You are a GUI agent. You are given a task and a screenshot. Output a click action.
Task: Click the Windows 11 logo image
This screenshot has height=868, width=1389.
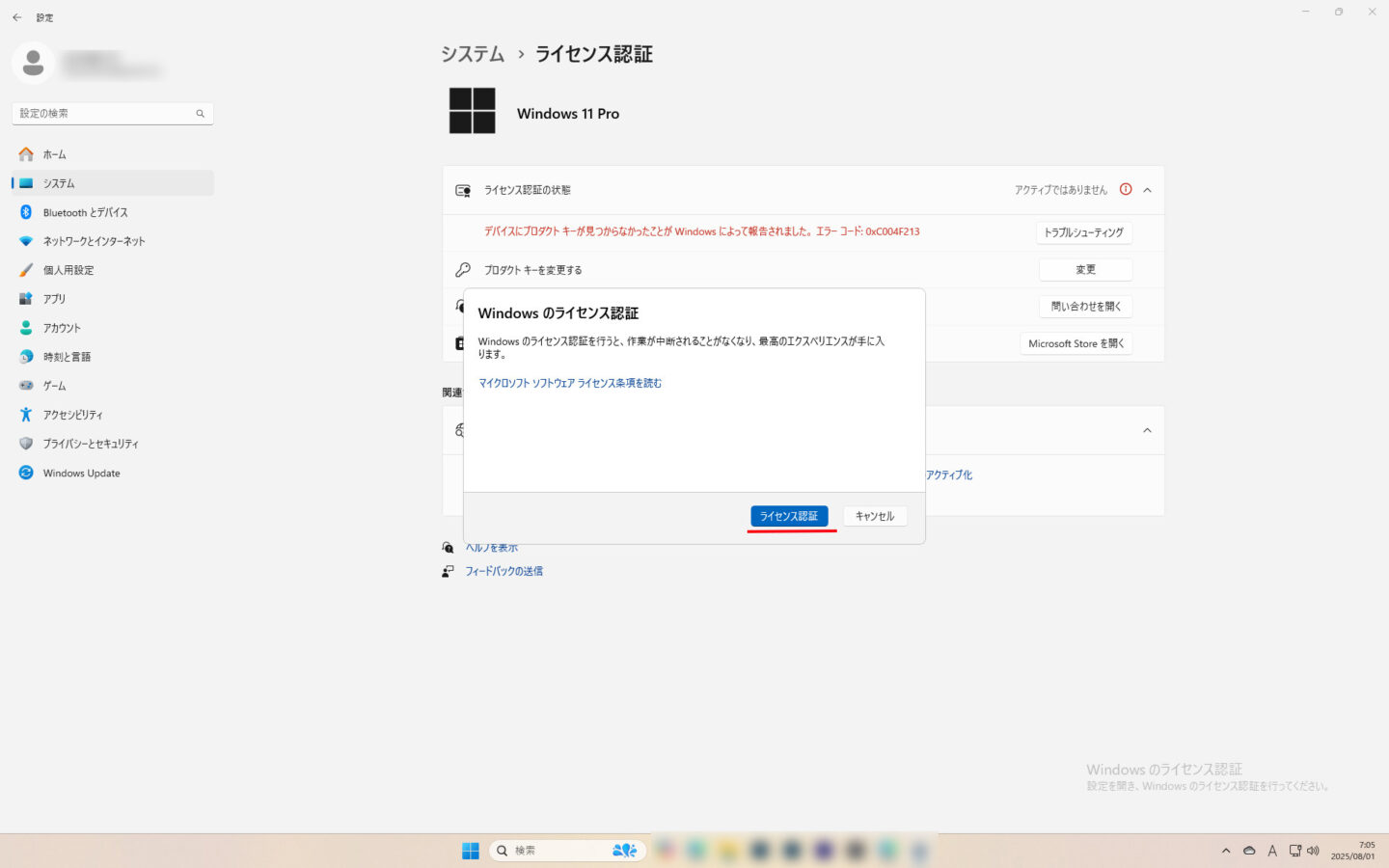[473, 110]
